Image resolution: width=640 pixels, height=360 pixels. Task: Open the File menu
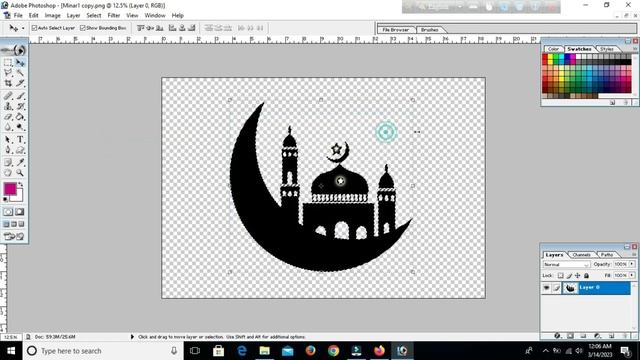pos(18,16)
